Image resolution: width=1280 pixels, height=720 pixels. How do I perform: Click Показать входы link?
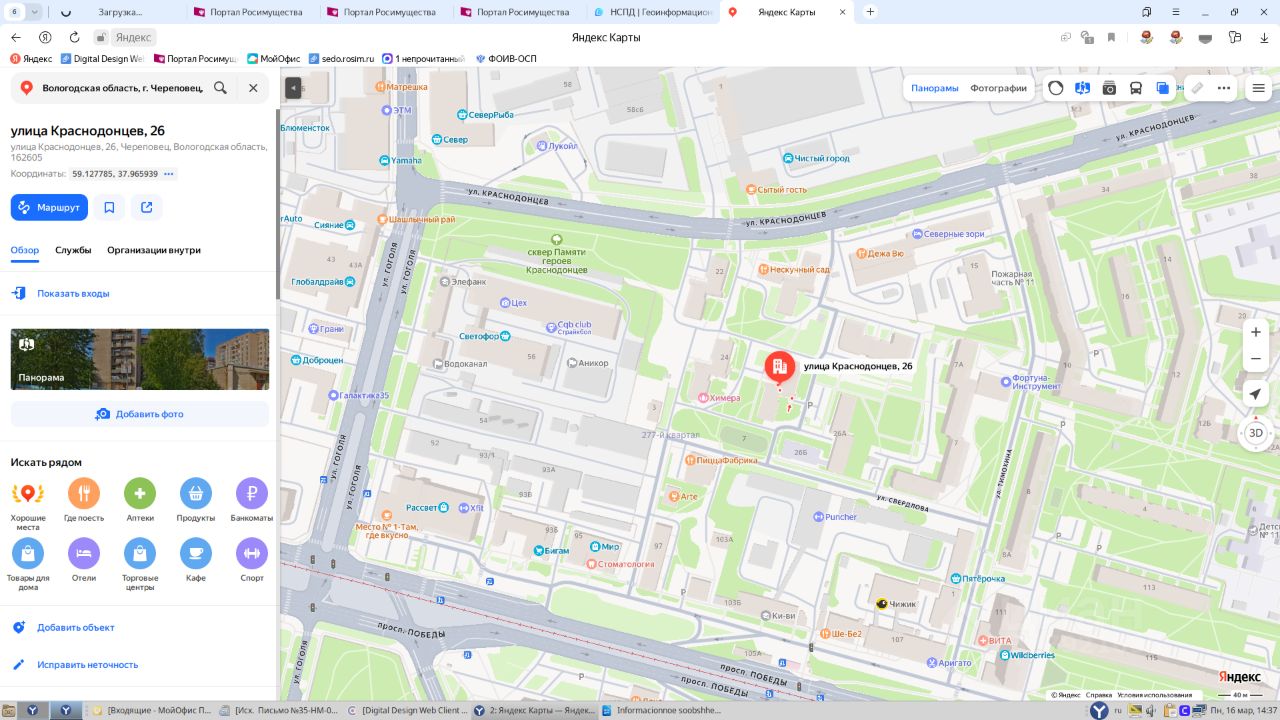(73, 294)
